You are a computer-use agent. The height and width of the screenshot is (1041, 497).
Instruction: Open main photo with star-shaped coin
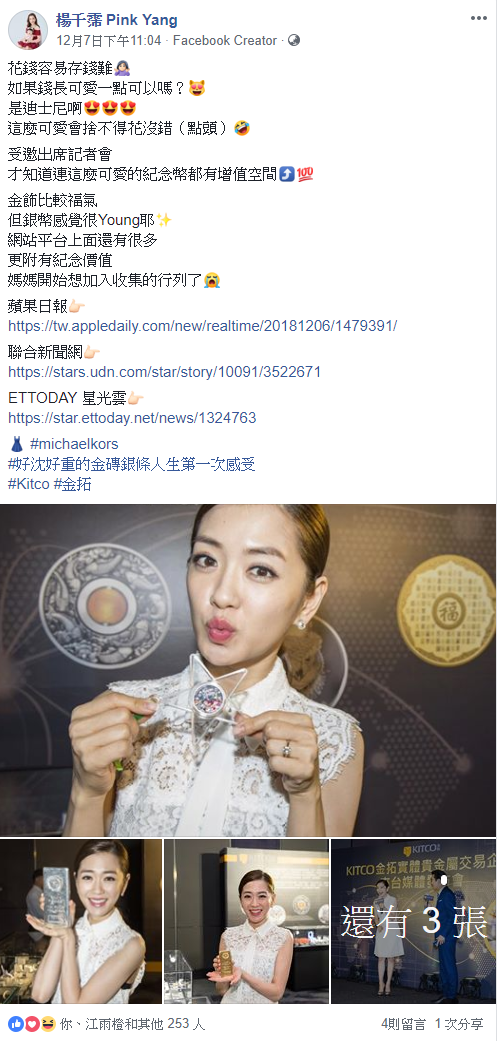[x=248, y=670]
